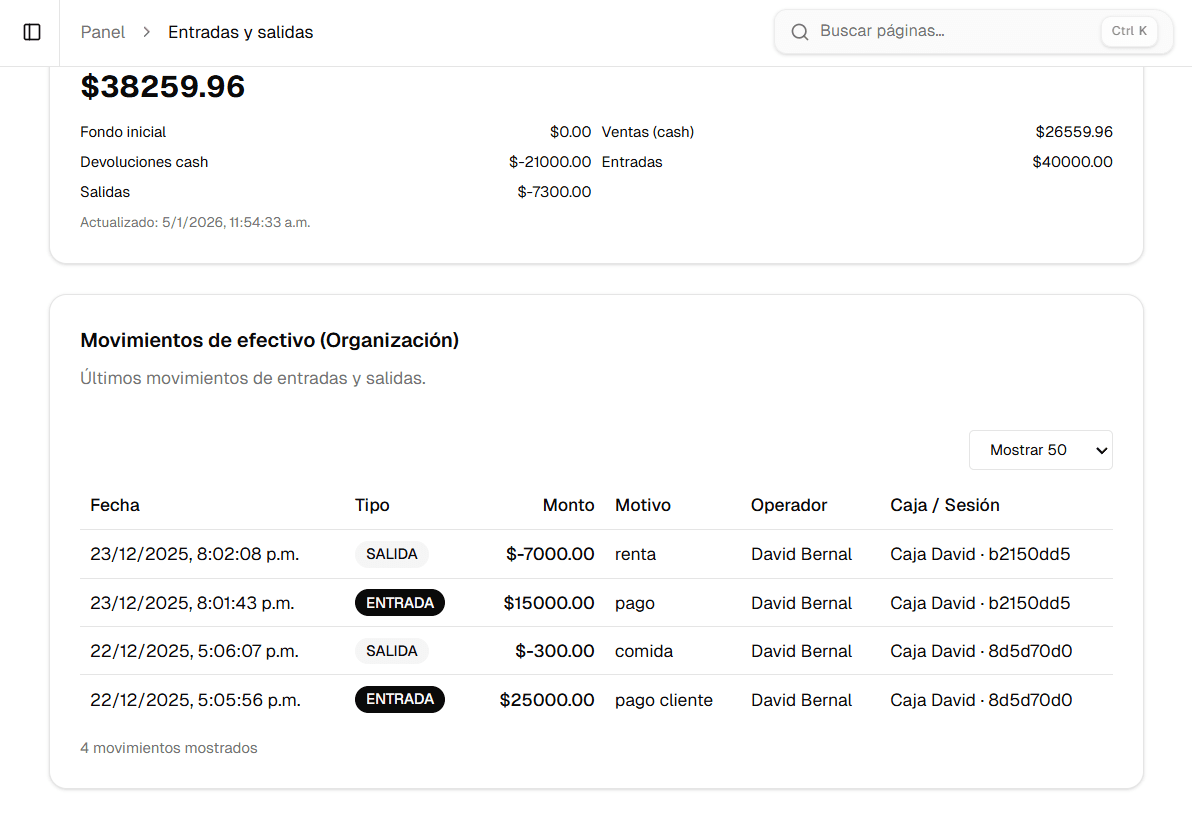Click the Ctrl K shortcut badge
This screenshot has width=1192, height=831.
[1128, 31]
